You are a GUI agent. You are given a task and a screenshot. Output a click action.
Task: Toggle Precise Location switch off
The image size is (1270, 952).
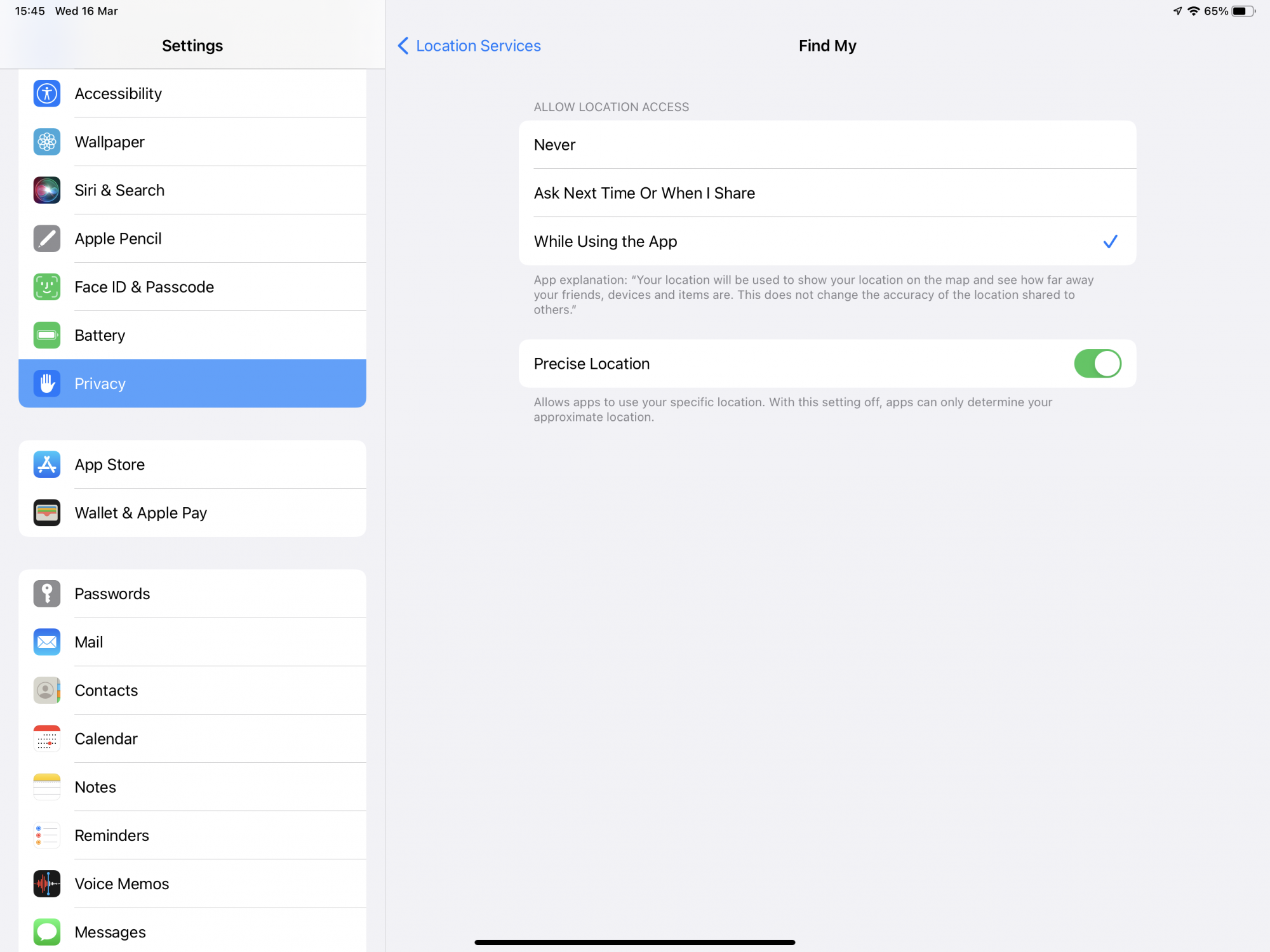tap(1097, 364)
